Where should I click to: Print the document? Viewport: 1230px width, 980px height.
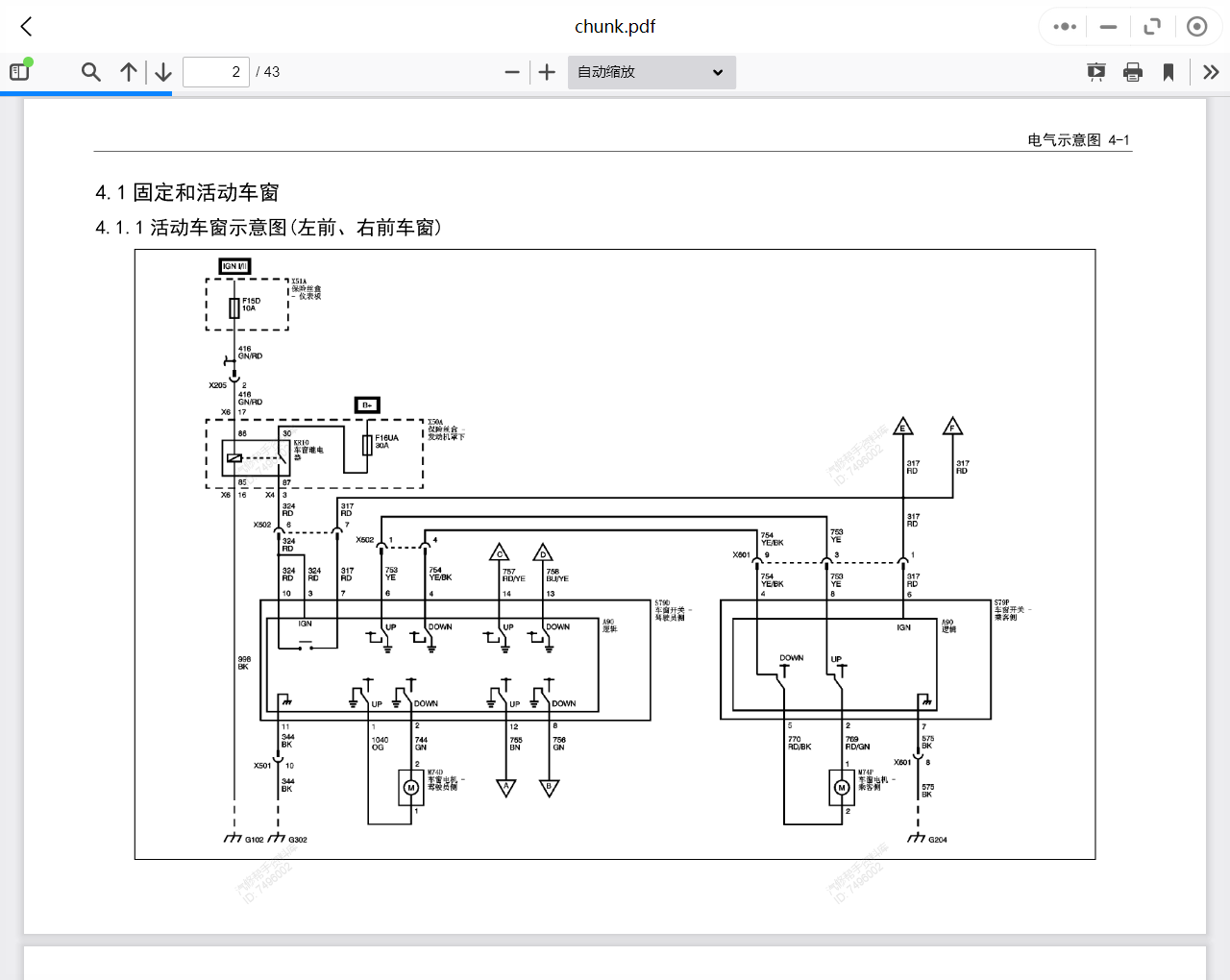click(1133, 72)
